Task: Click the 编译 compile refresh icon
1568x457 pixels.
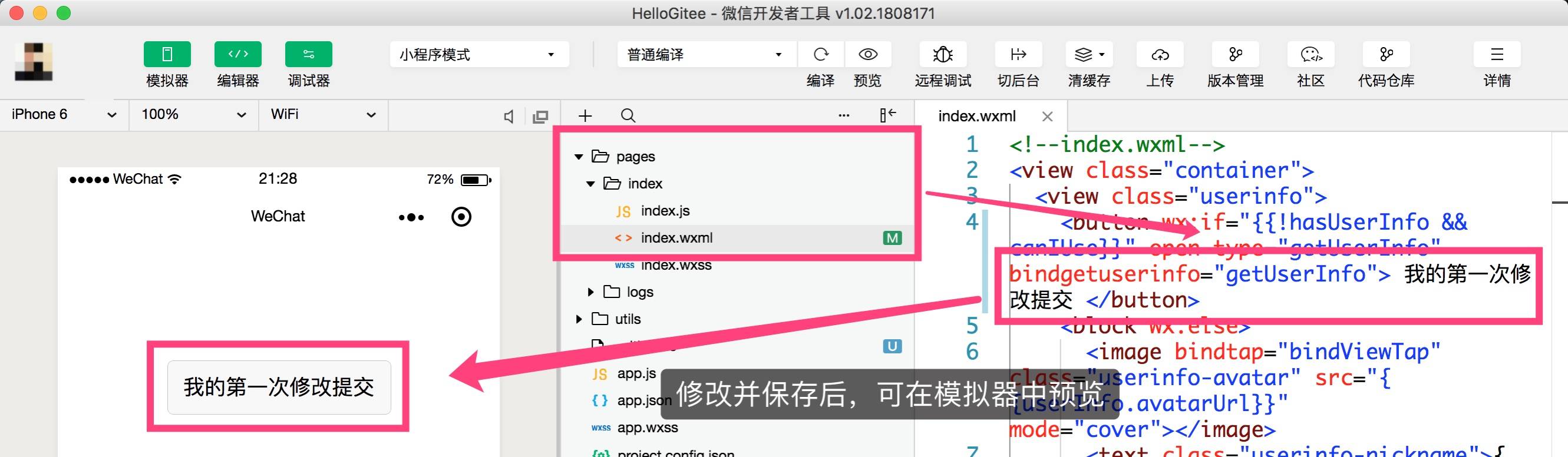Action: (x=820, y=55)
